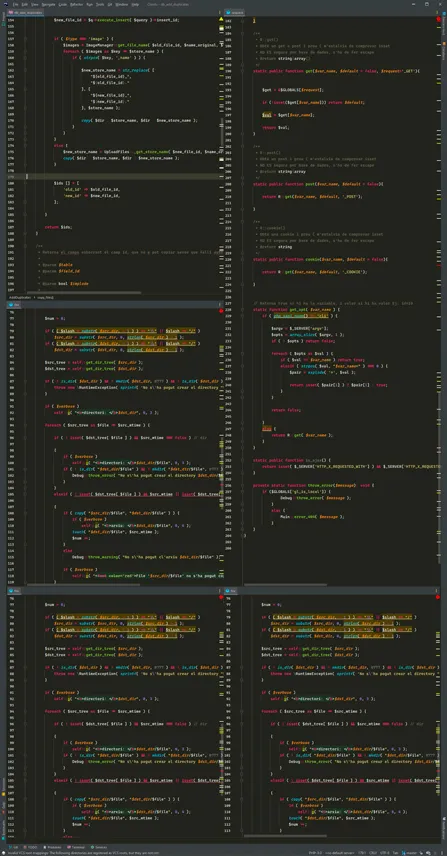
Task: Click the AddDuplicates breadcrumb
Action: tap(21, 297)
